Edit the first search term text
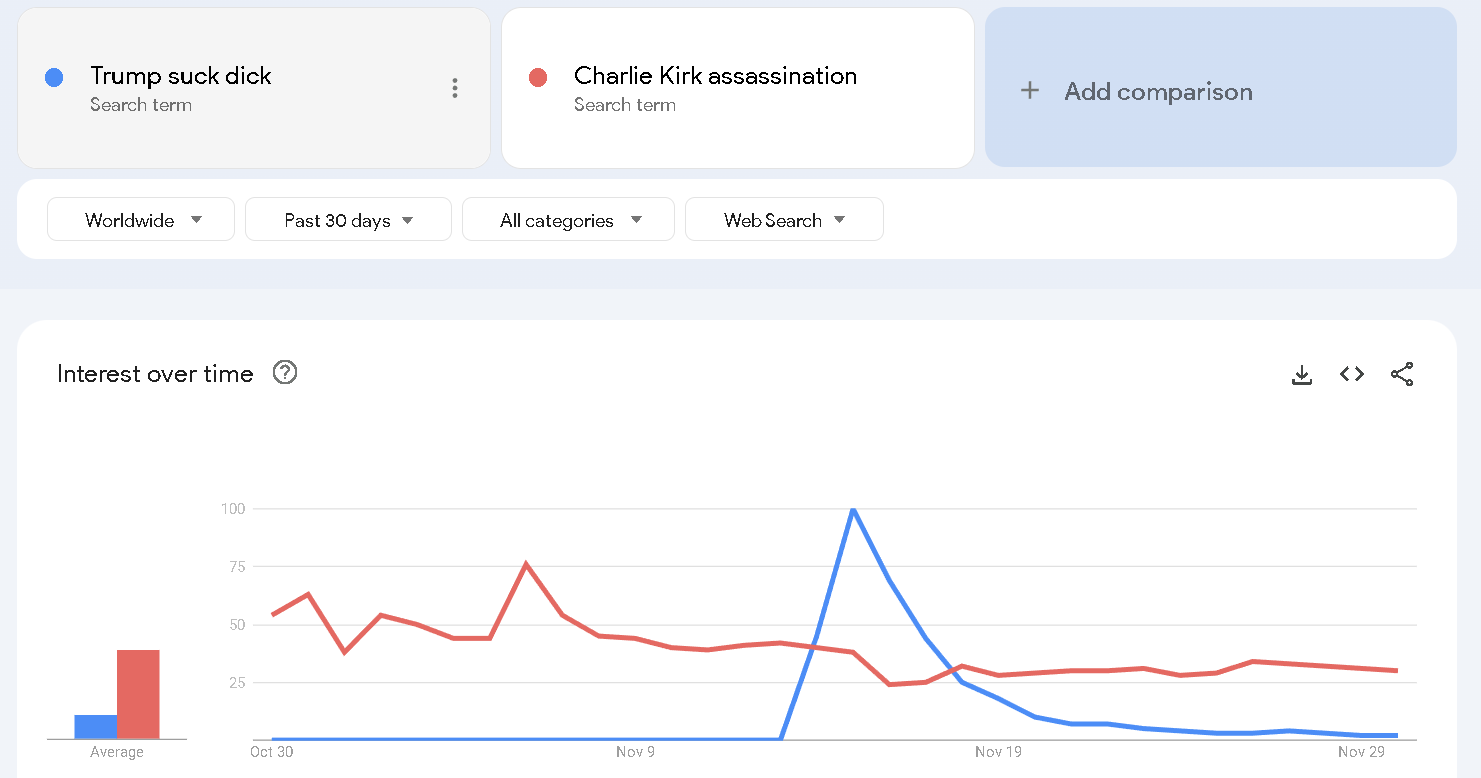This screenshot has width=1481, height=778. point(181,76)
